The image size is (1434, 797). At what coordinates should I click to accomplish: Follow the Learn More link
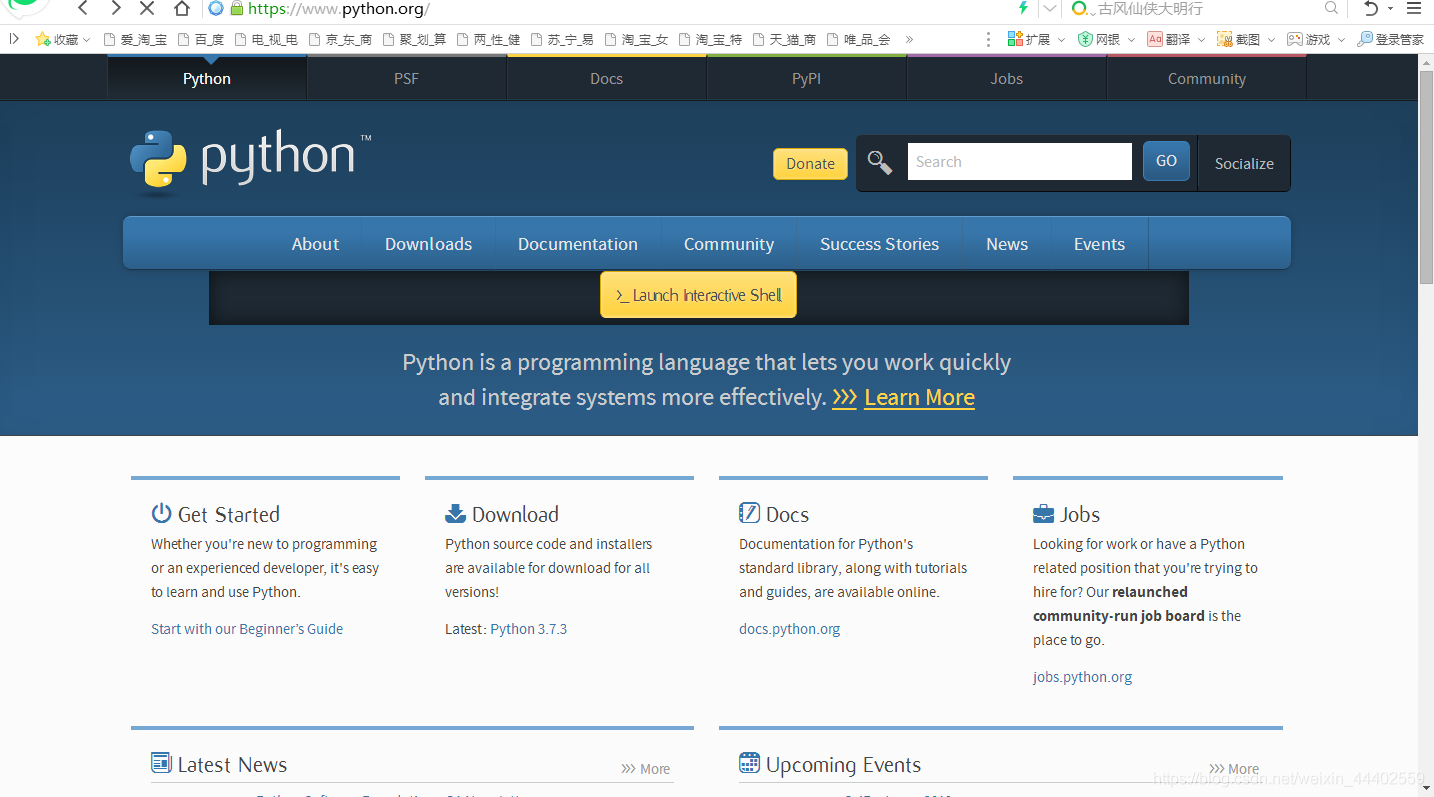pos(919,398)
